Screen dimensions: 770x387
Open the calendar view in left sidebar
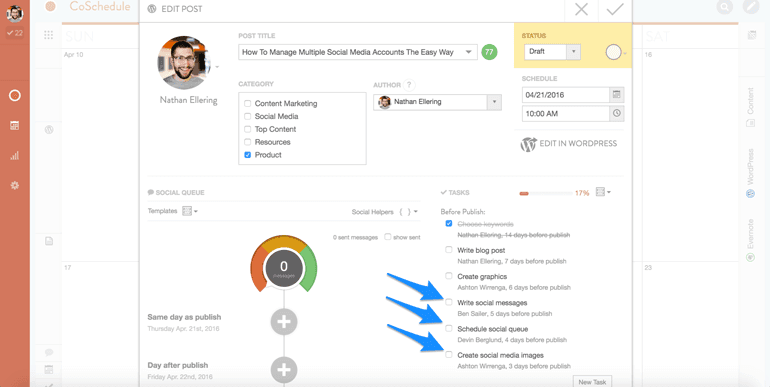point(15,126)
